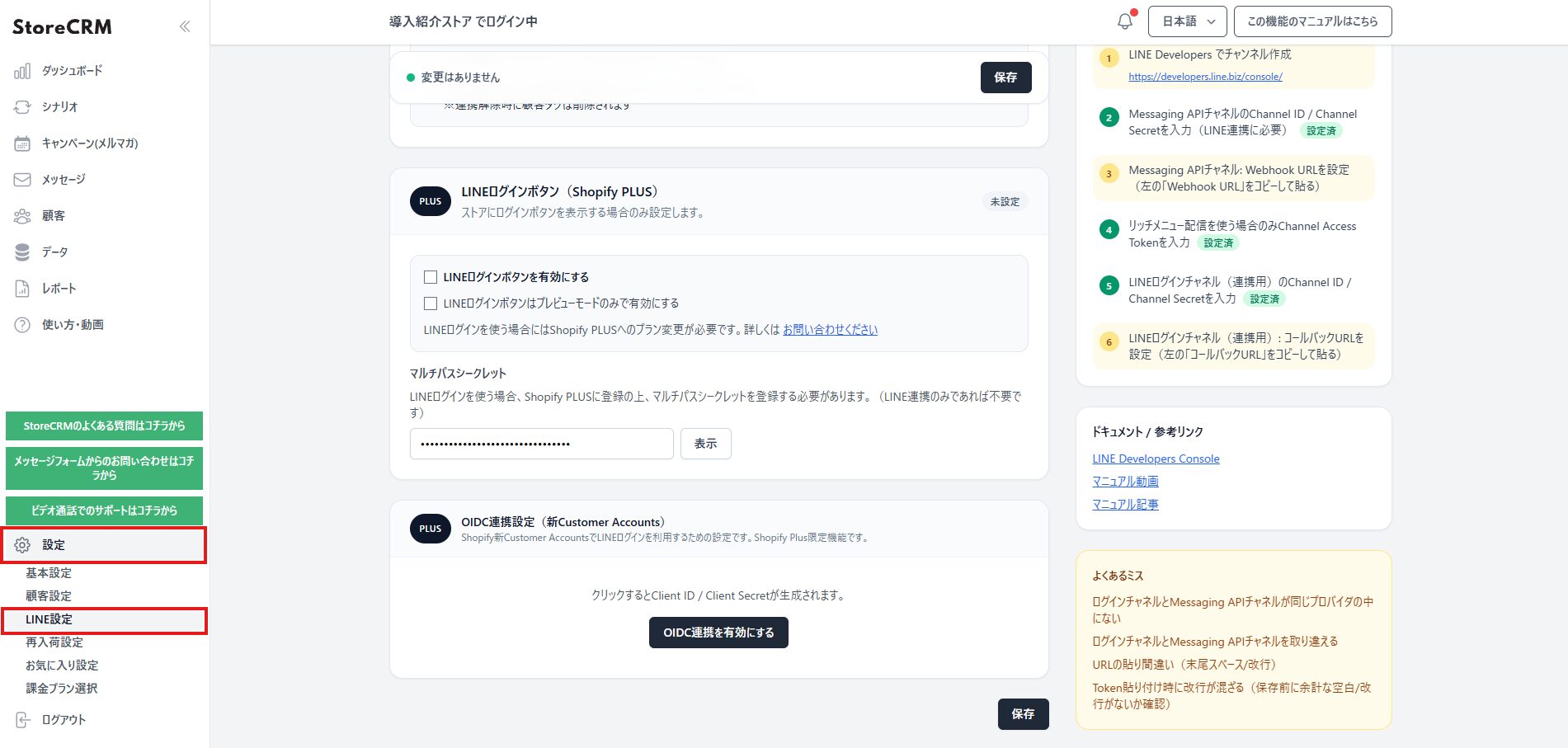This screenshot has height=748, width=1568.
Task: Click the Campaign calendar icon
Action: 22,143
